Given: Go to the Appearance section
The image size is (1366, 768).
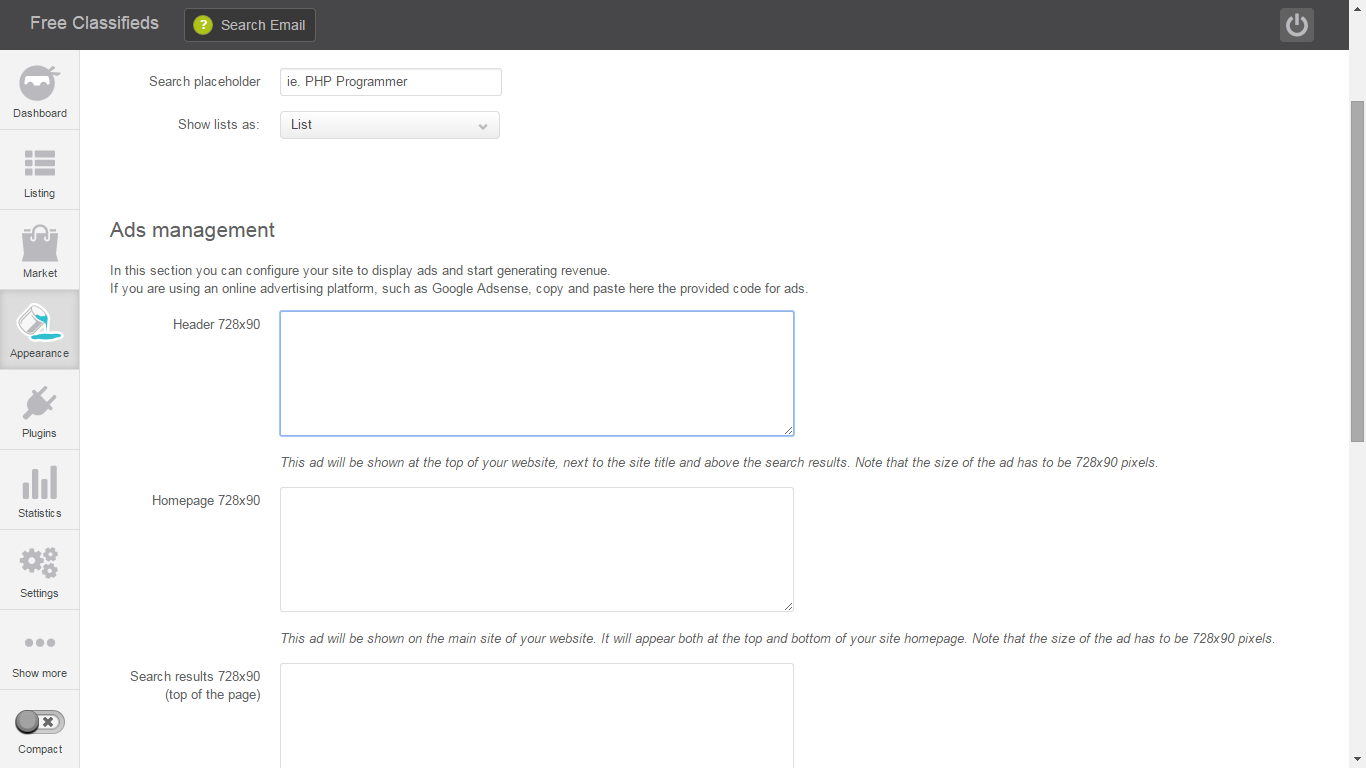Looking at the screenshot, I should click(x=39, y=330).
